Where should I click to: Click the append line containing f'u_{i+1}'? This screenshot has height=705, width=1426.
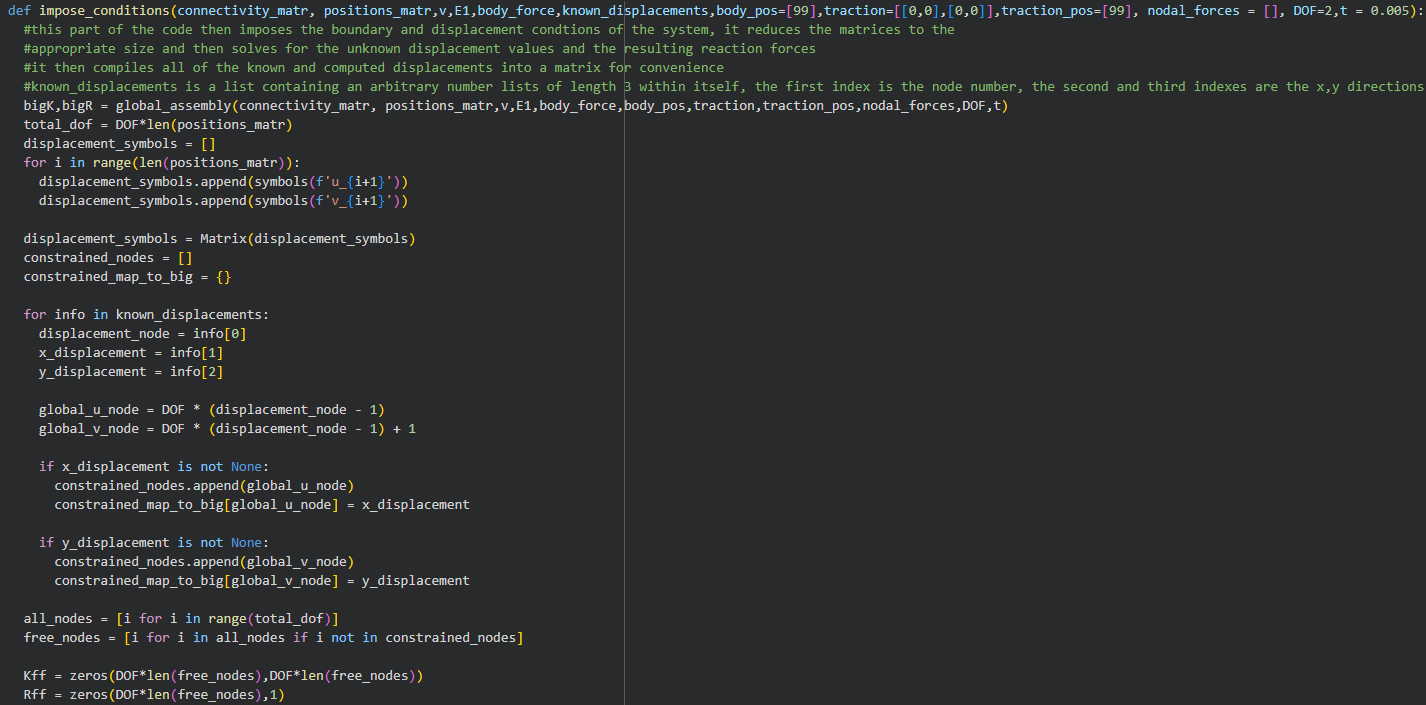(x=224, y=182)
